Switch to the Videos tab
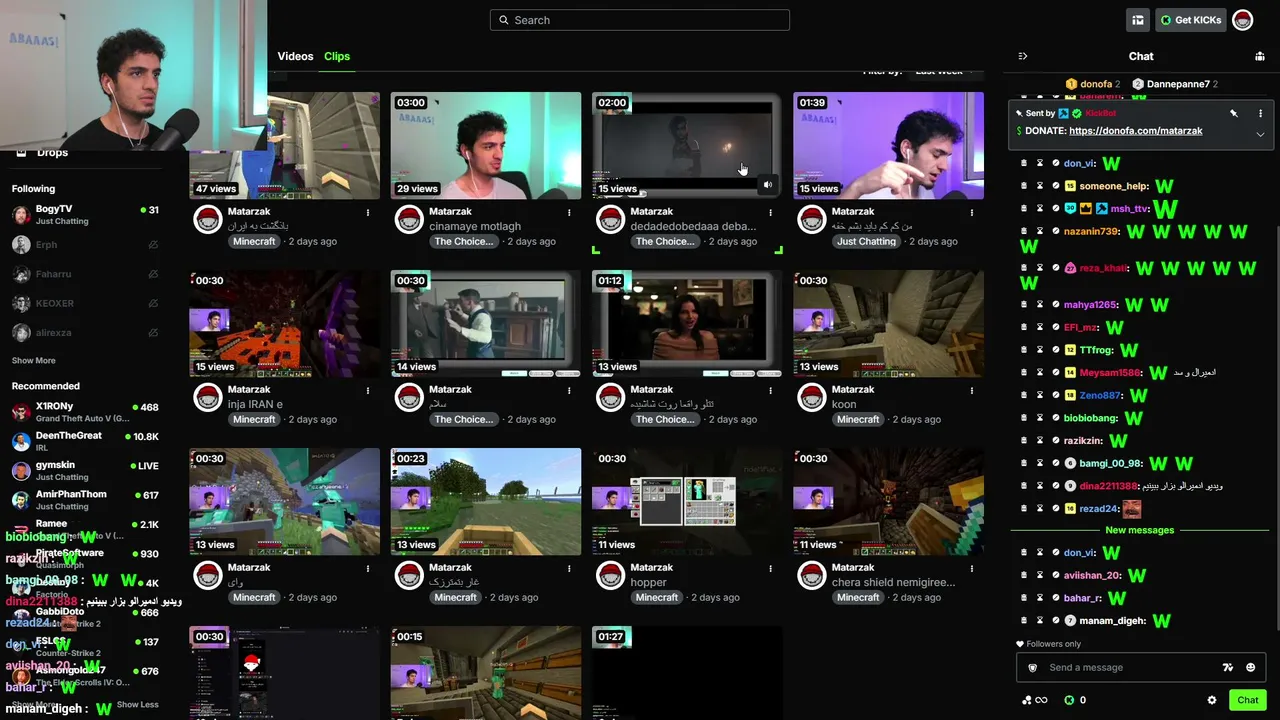This screenshot has width=1280, height=720. (x=295, y=56)
